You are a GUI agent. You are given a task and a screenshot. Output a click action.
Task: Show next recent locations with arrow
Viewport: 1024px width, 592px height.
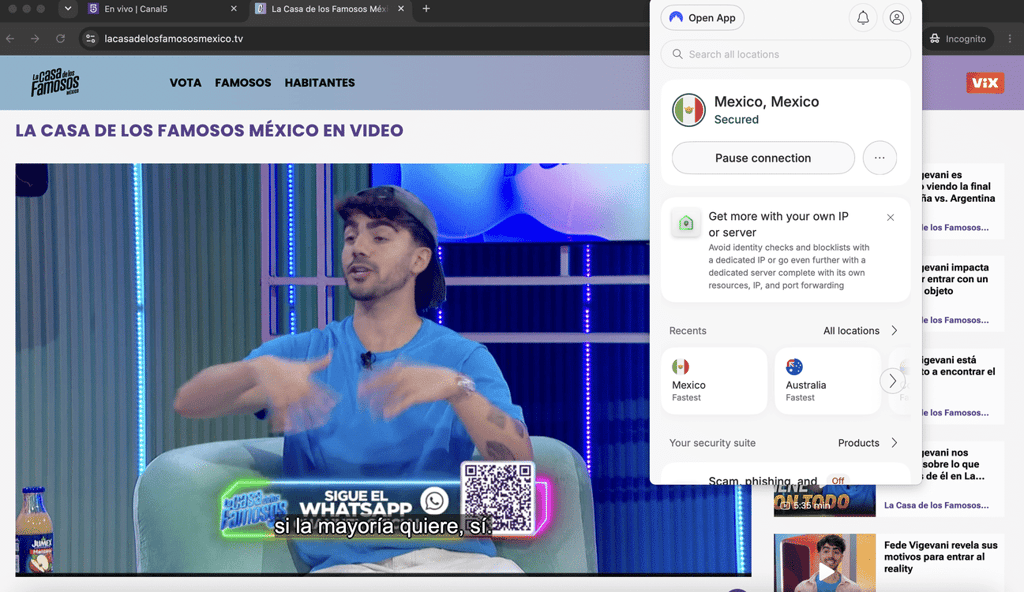pyautogui.click(x=892, y=381)
